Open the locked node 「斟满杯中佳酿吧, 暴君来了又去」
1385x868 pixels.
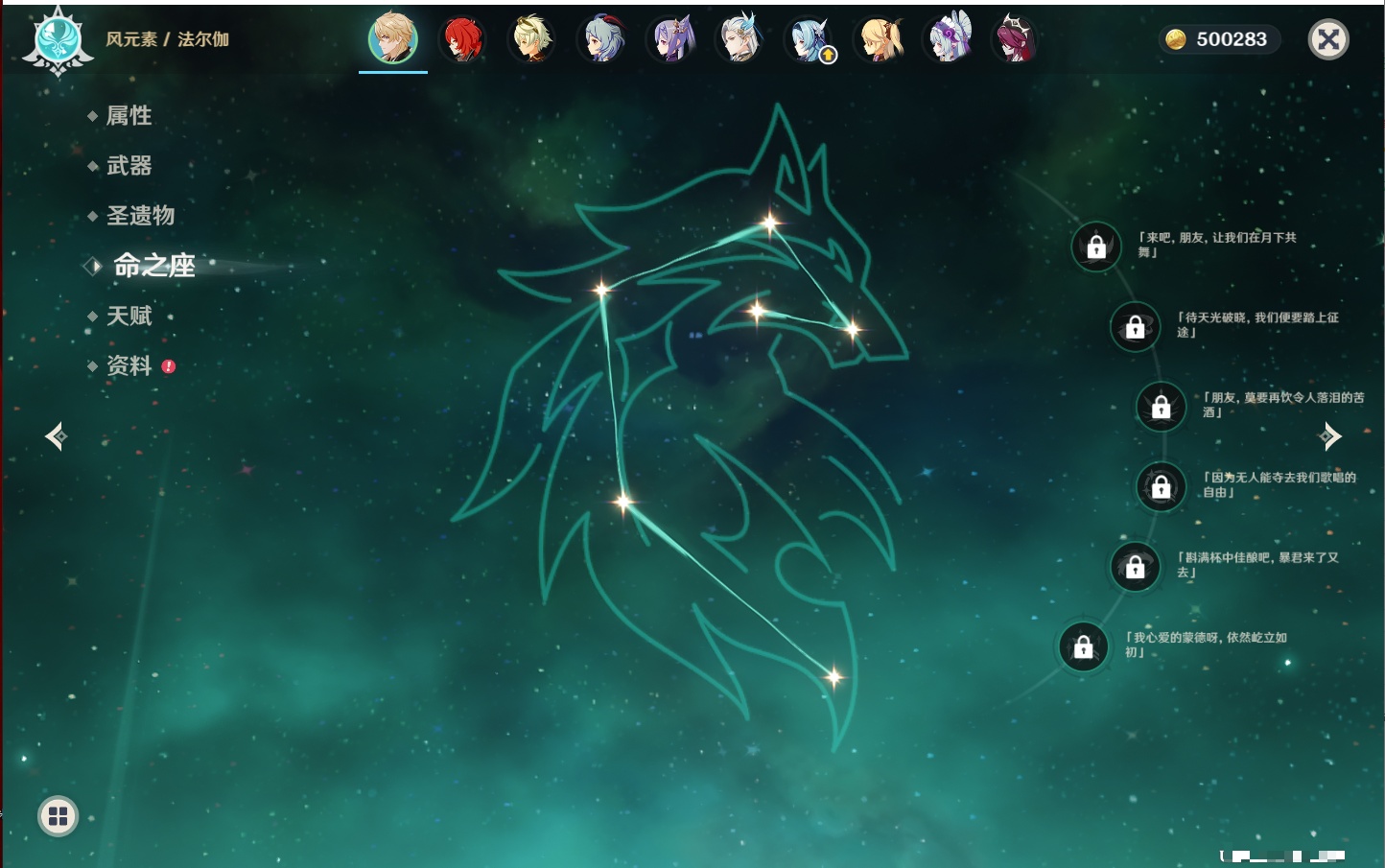[1135, 567]
